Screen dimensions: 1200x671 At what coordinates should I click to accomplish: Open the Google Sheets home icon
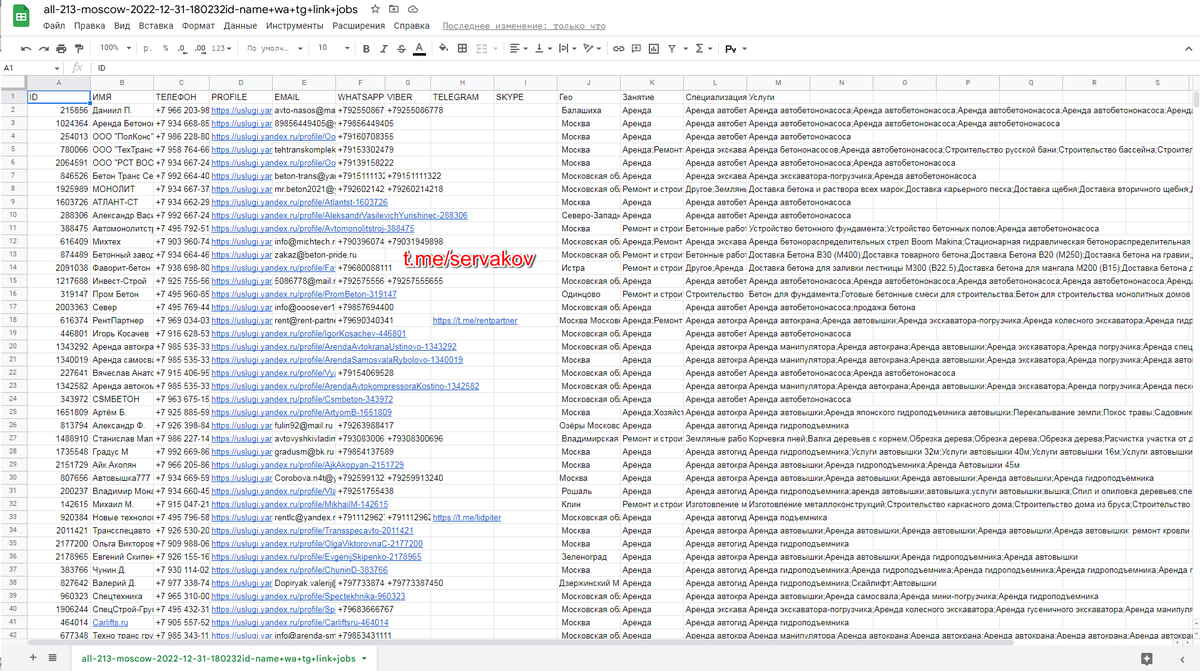[x=20, y=16]
